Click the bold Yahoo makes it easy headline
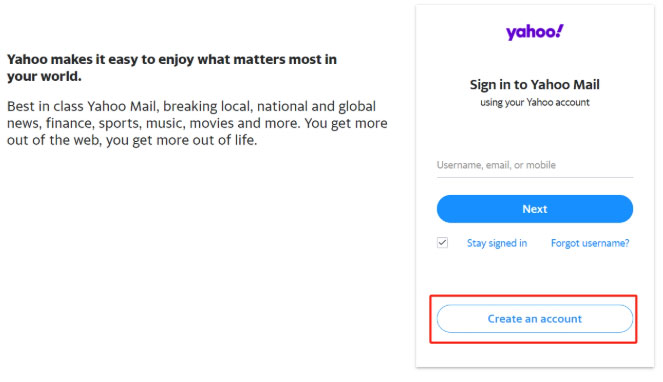Screen dimensions: 663x382 (x=172, y=68)
